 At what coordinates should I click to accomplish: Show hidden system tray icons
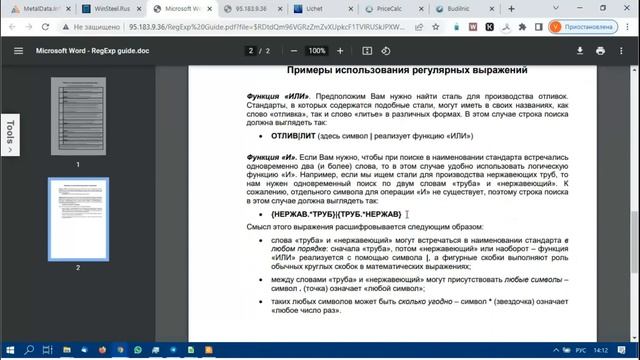(556, 350)
